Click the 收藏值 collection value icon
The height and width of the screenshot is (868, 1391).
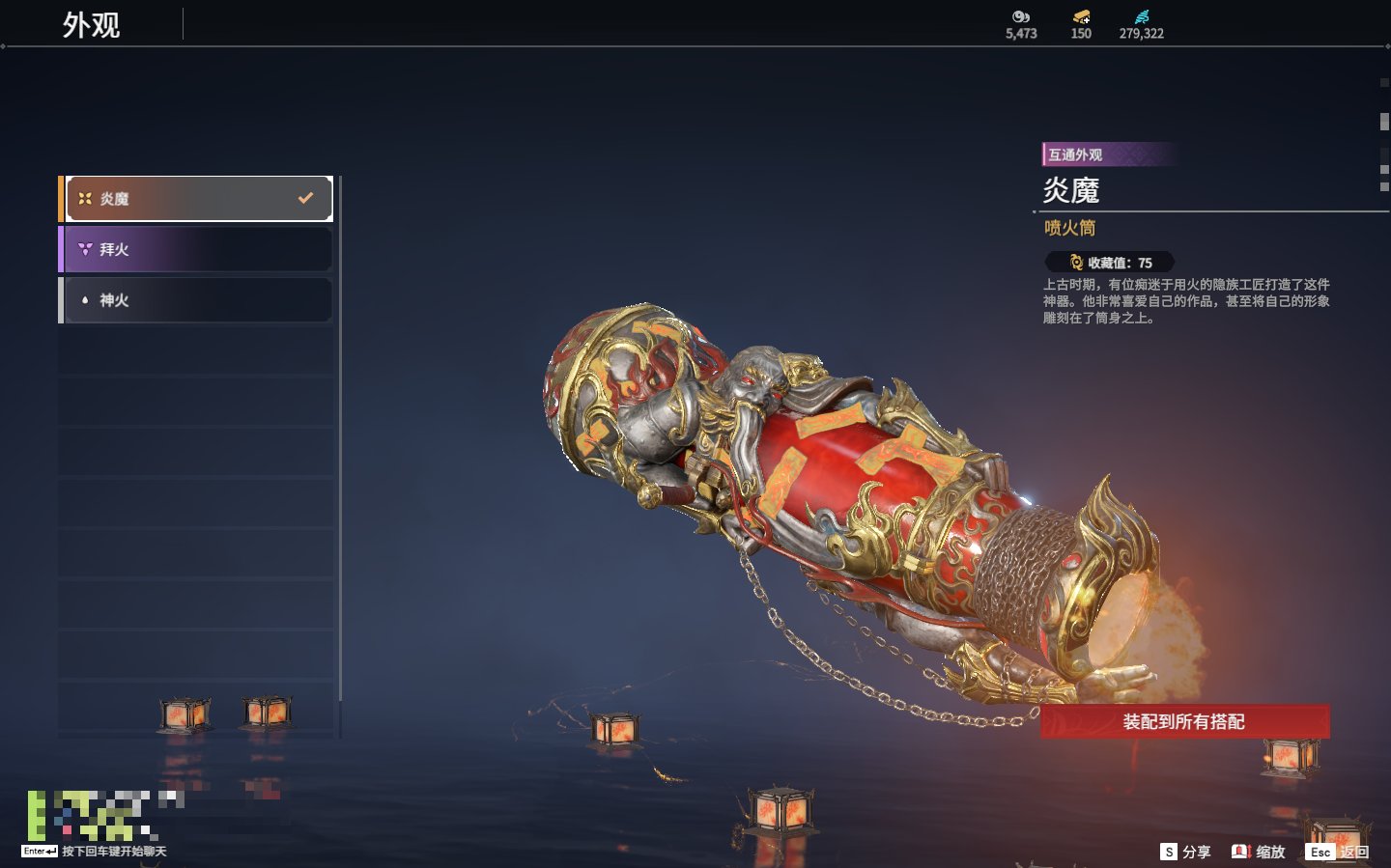click(x=1076, y=262)
